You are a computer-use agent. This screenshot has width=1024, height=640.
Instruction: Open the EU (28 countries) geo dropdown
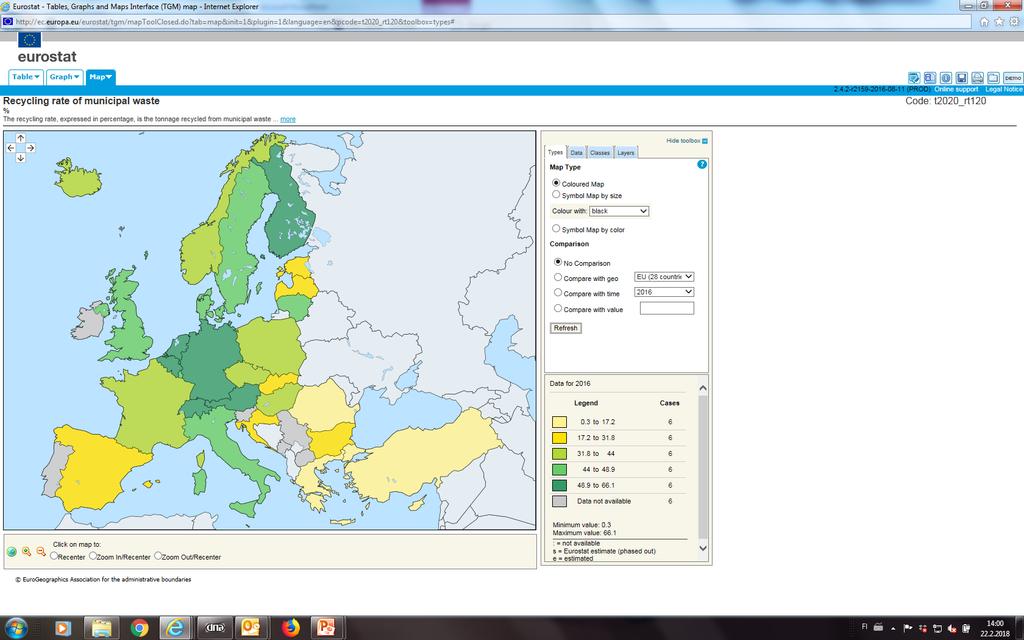(664, 277)
